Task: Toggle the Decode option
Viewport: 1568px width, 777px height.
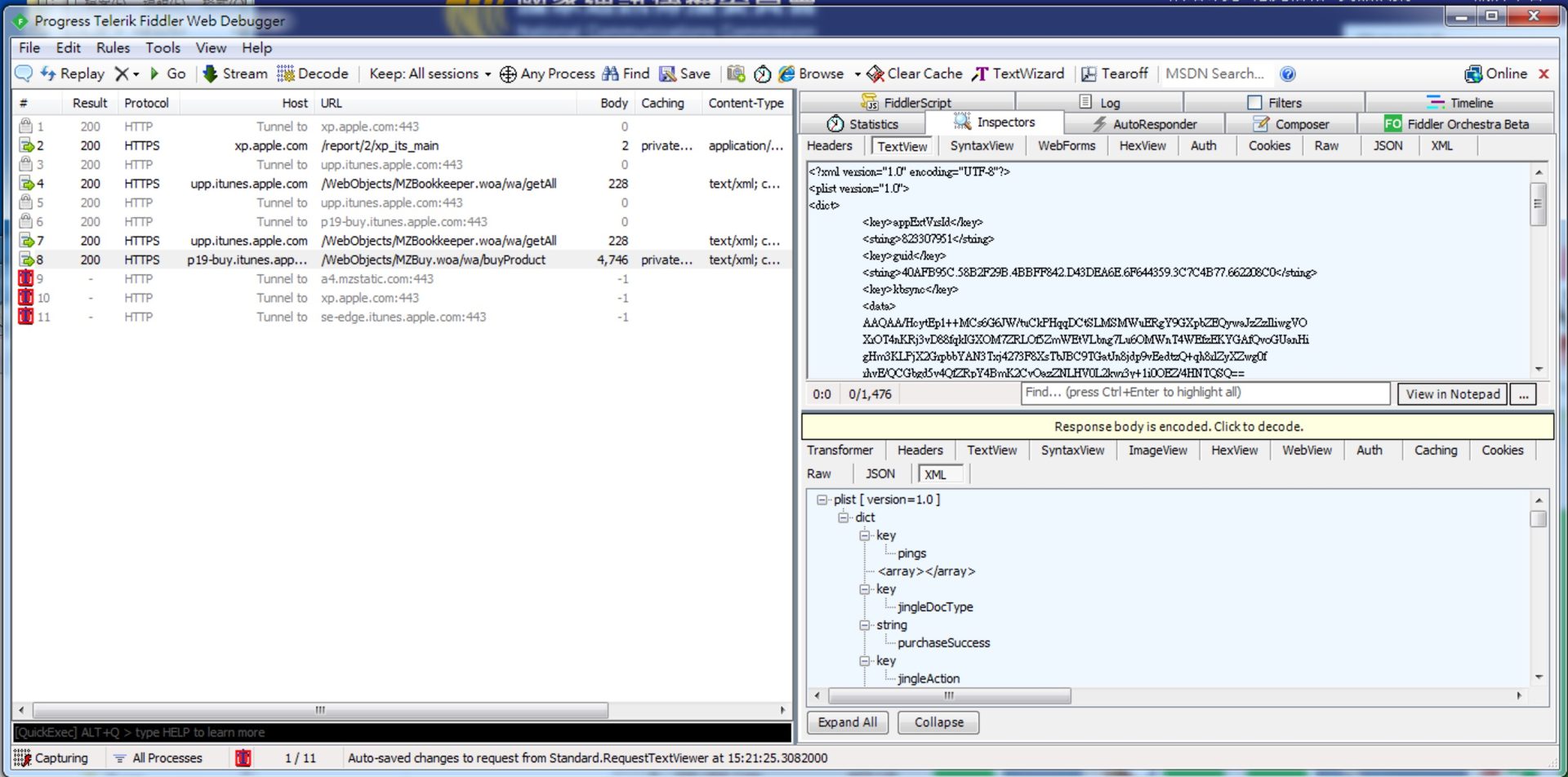Action: coord(313,73)
